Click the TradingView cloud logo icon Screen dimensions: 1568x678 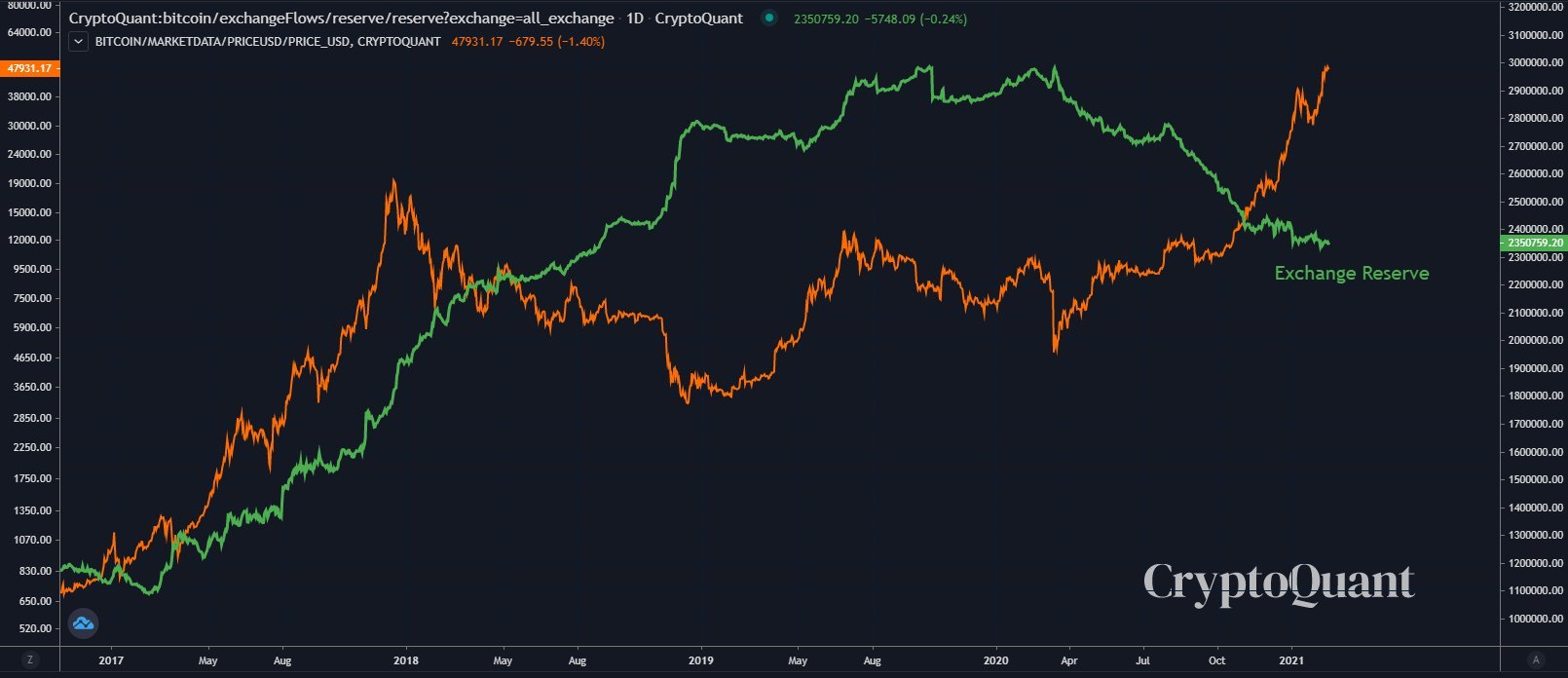coord(83,622)
